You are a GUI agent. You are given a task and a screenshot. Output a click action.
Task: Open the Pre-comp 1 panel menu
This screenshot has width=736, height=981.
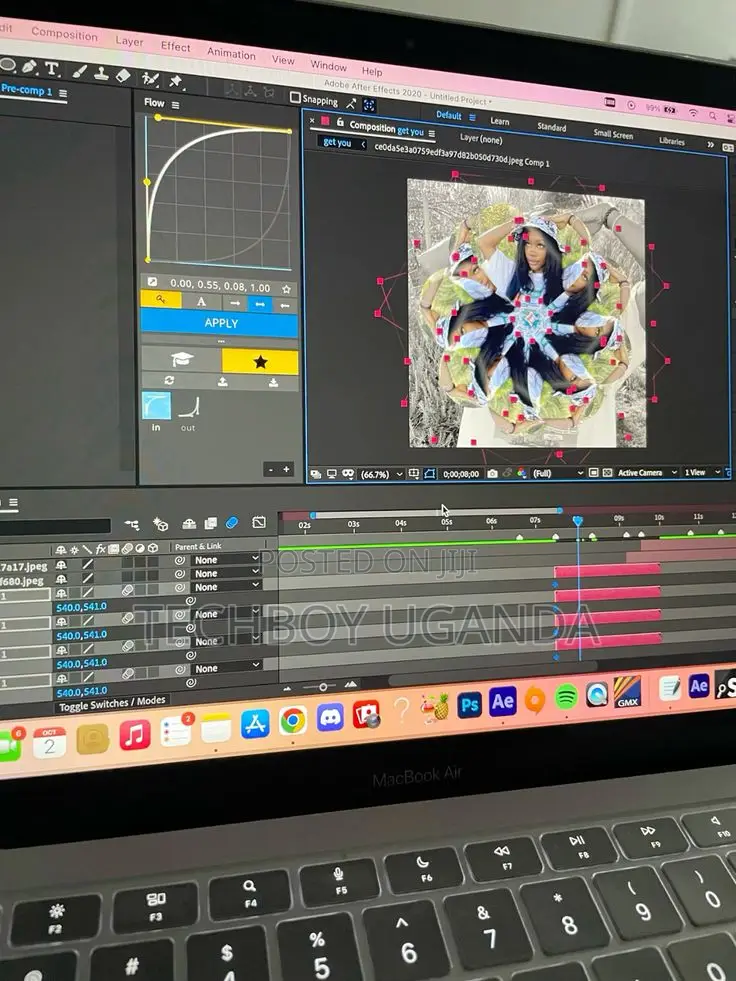[x=63, y=93]
